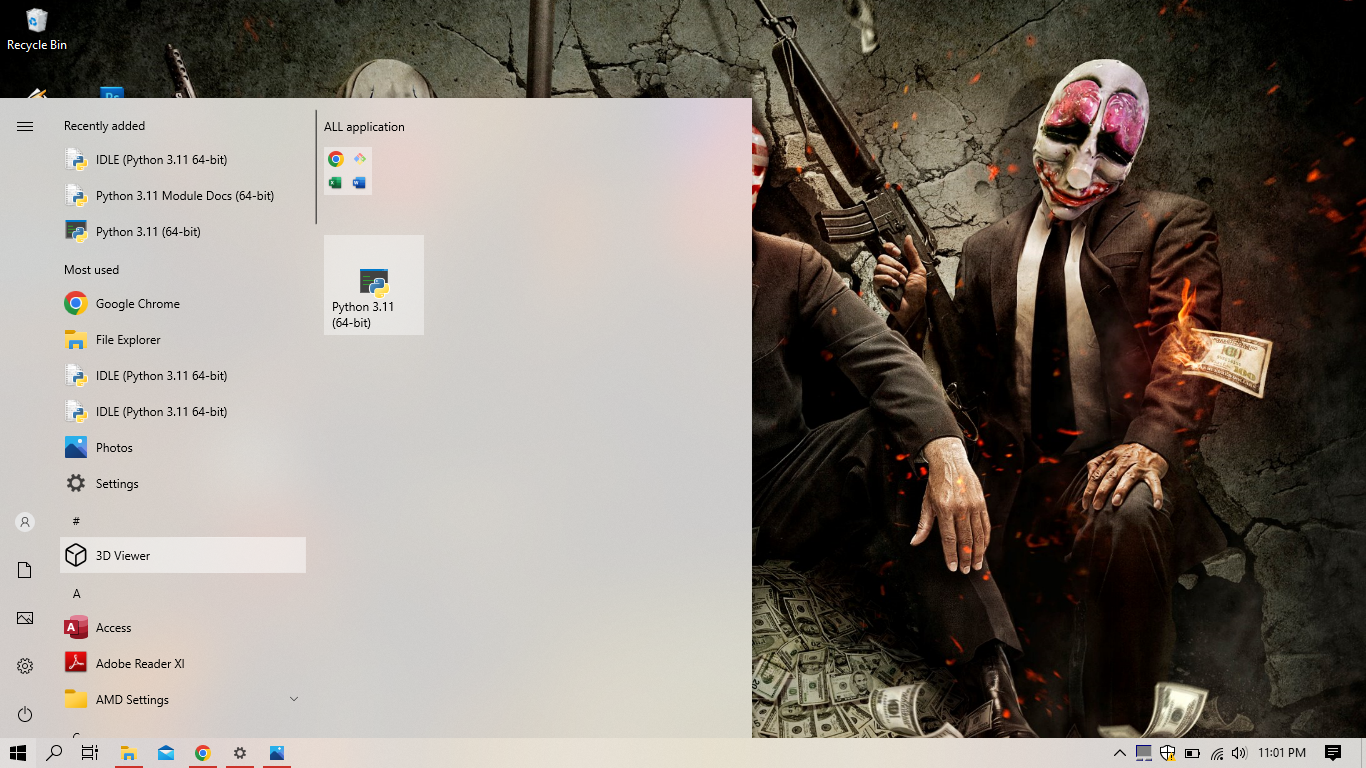The image size is (1366, 768).
Task: Expand the Start menu hamburger navigation
Action: (x=25, y=126)
